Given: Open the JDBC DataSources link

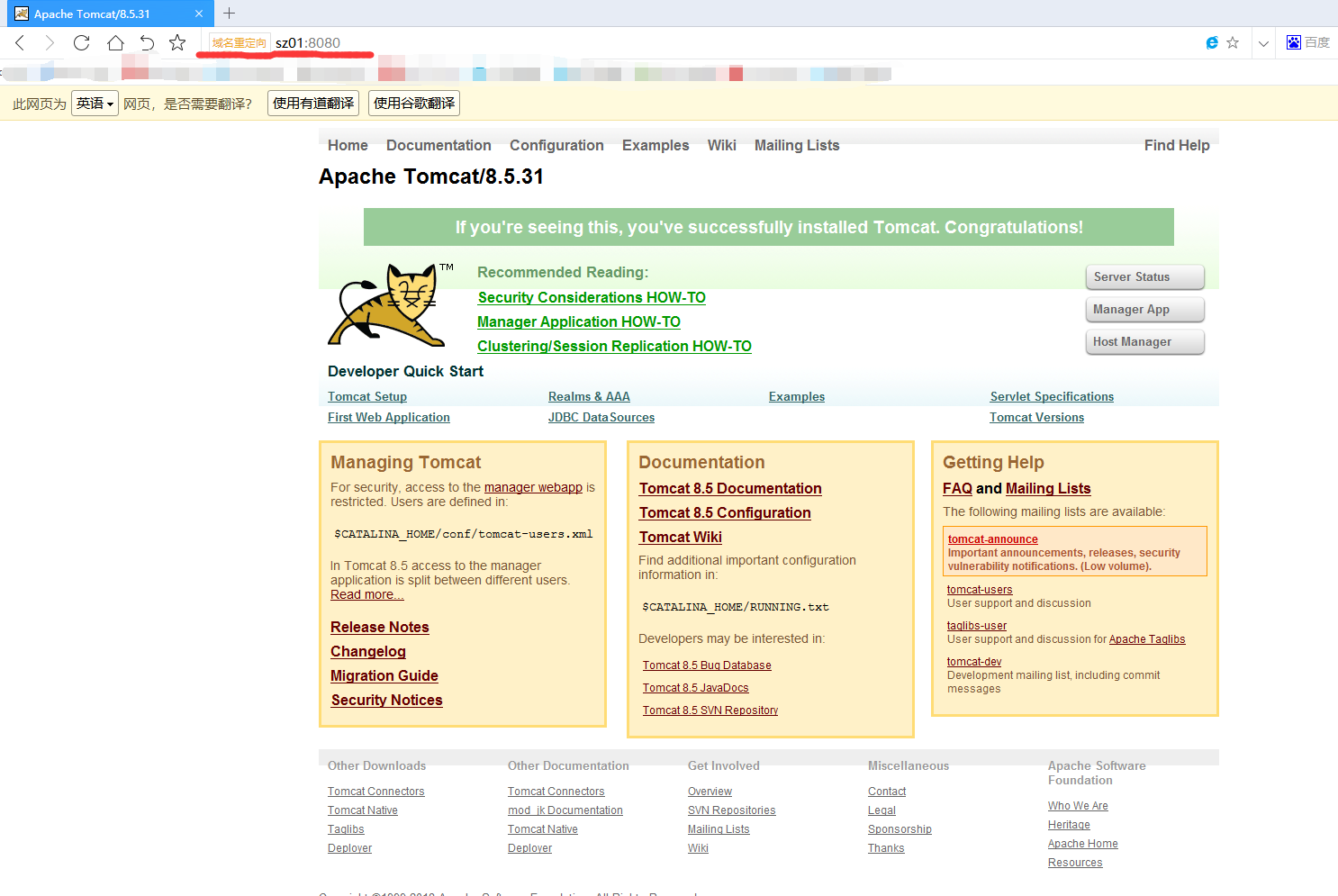Looking at the screenshot, I should (x=601, y=417).
